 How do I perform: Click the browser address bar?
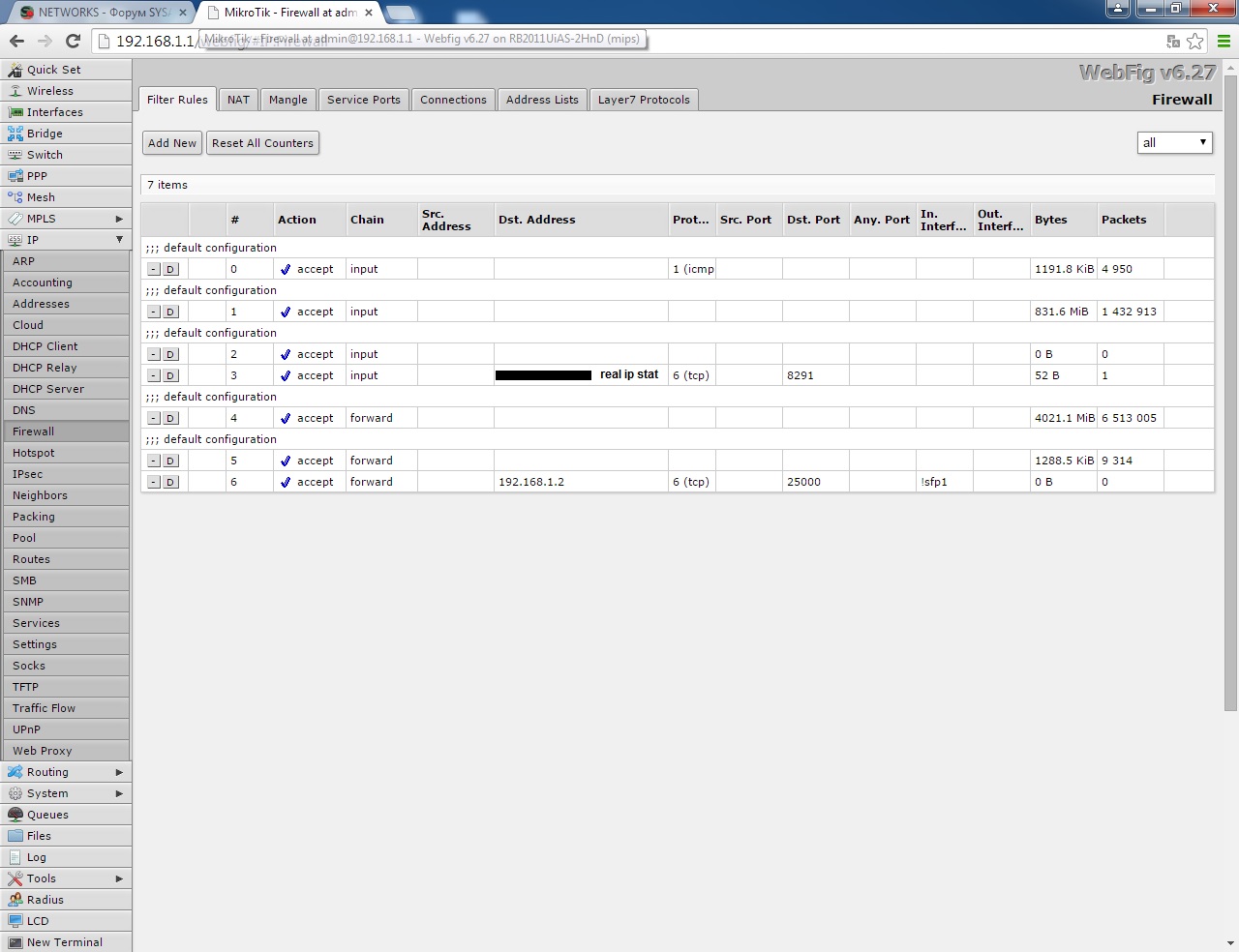pos(629,41)
